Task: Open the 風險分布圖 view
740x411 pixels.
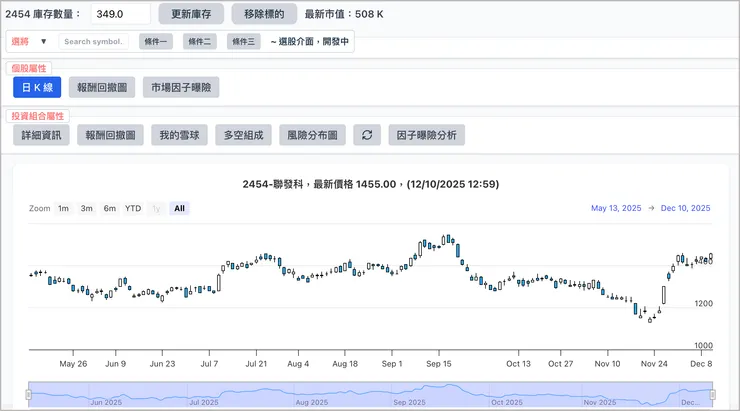Action: point(312,135)
